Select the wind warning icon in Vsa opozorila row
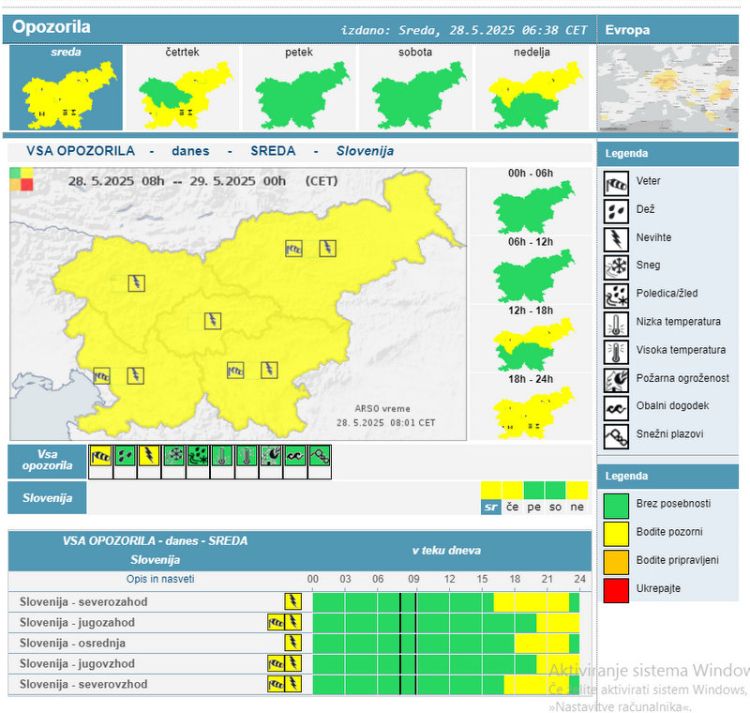 (x=100, y=456)
